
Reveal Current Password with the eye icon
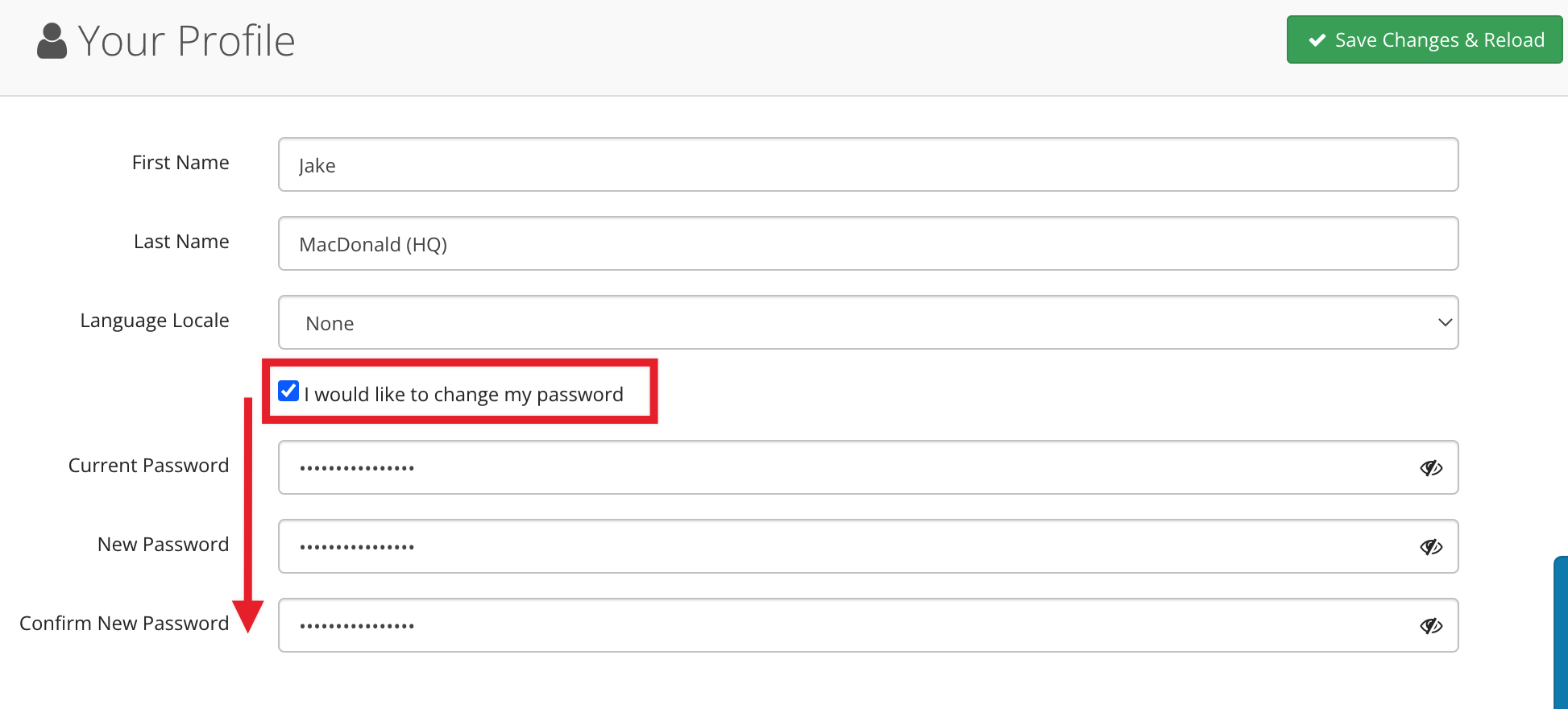click(1431, 468)
